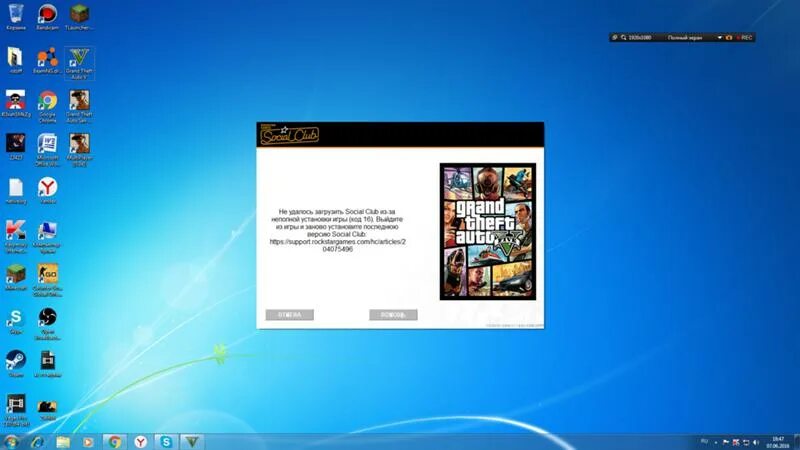Viewport: 800px width, 450px height.
Task: Switch to Yandex browser on taskbar
Action: pos(141,442)
